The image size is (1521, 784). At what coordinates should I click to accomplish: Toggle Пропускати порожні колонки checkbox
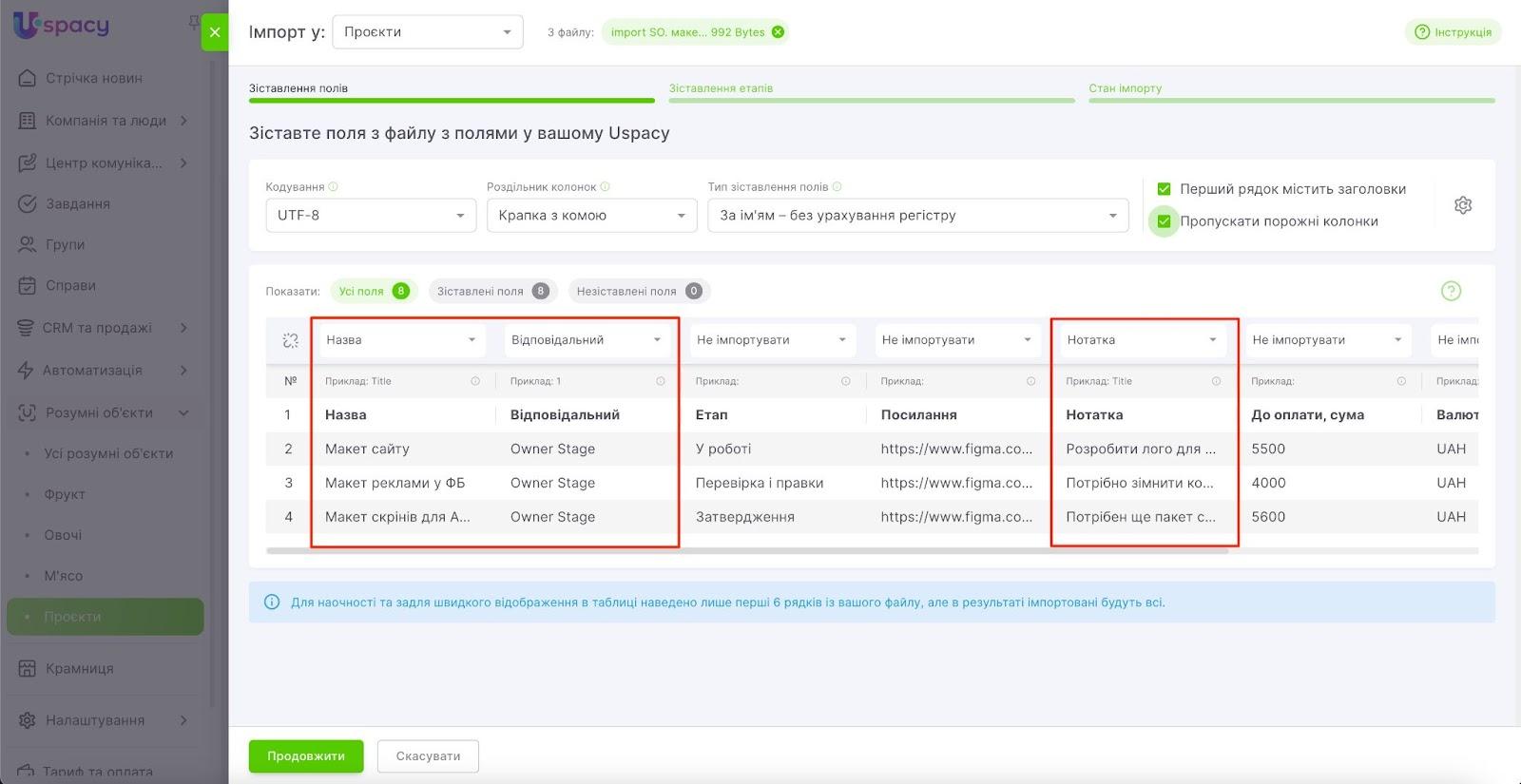pyautogui.click(x=1164, y=221)
